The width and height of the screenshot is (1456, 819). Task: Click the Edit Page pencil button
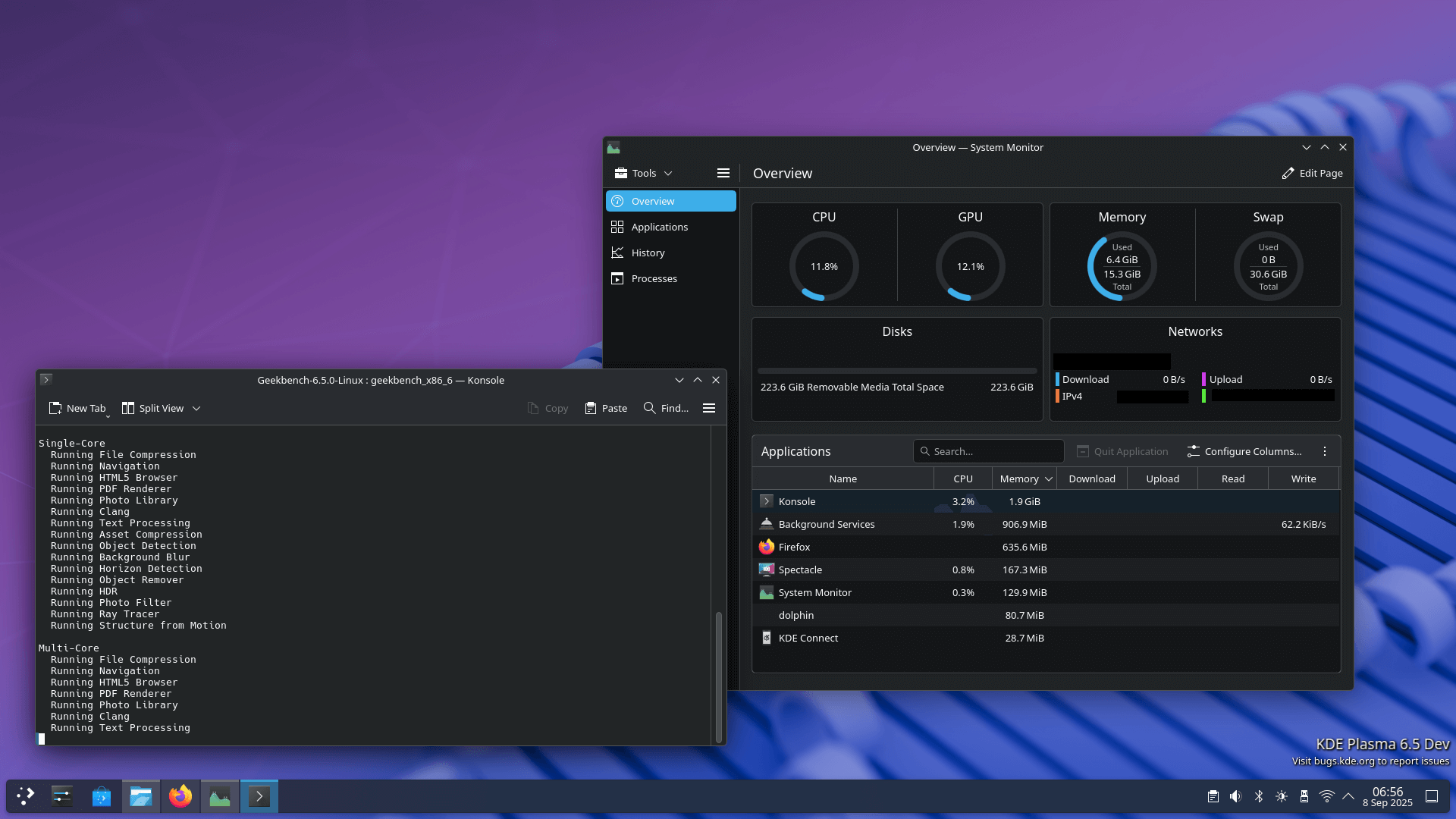pyautogui.click(x=1312, y=173)
